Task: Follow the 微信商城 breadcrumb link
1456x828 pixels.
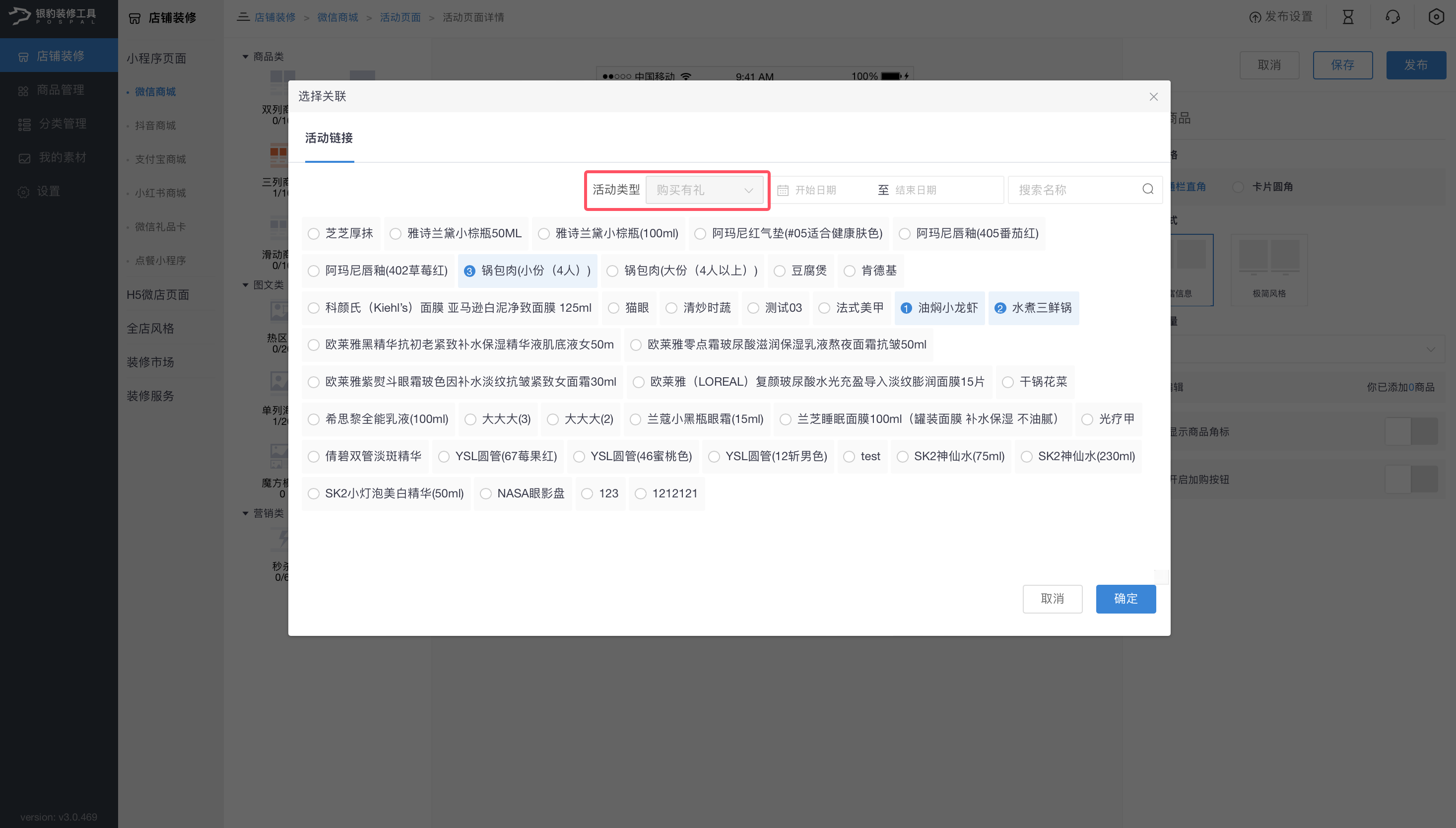Action: 338,18
